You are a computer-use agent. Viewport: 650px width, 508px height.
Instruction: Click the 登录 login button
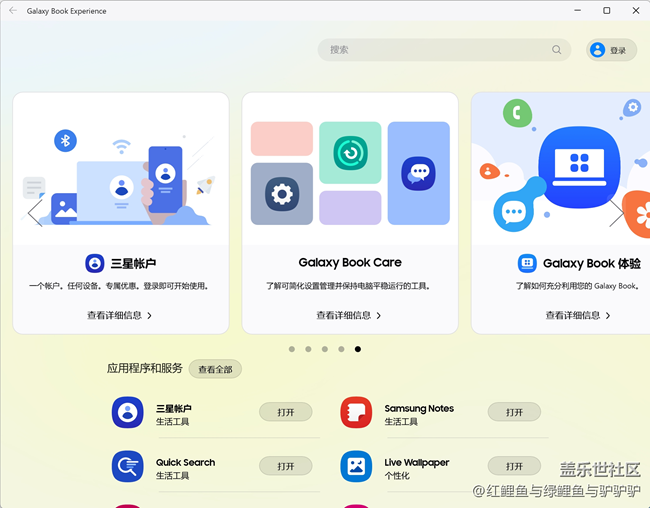pyautogui.click(x=611, y=50)
